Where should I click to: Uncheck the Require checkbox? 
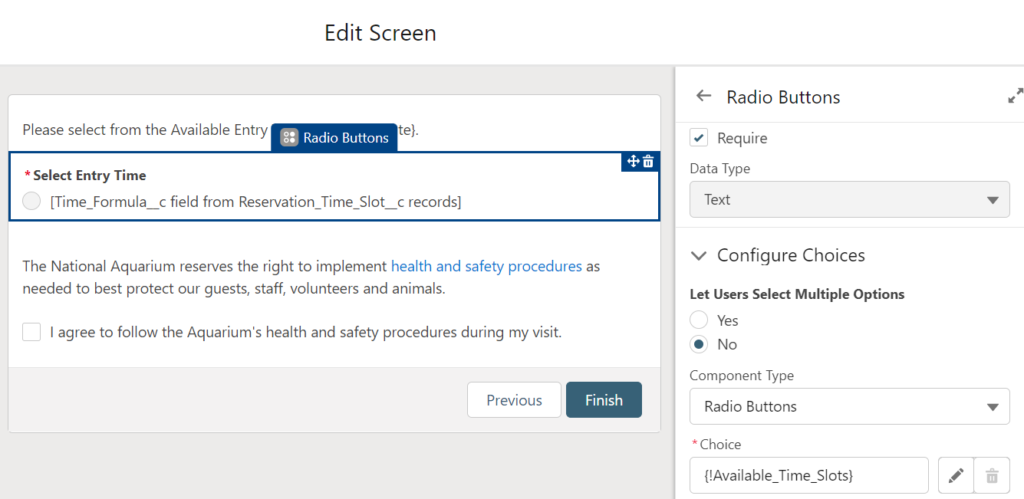[x=699, y=138]
